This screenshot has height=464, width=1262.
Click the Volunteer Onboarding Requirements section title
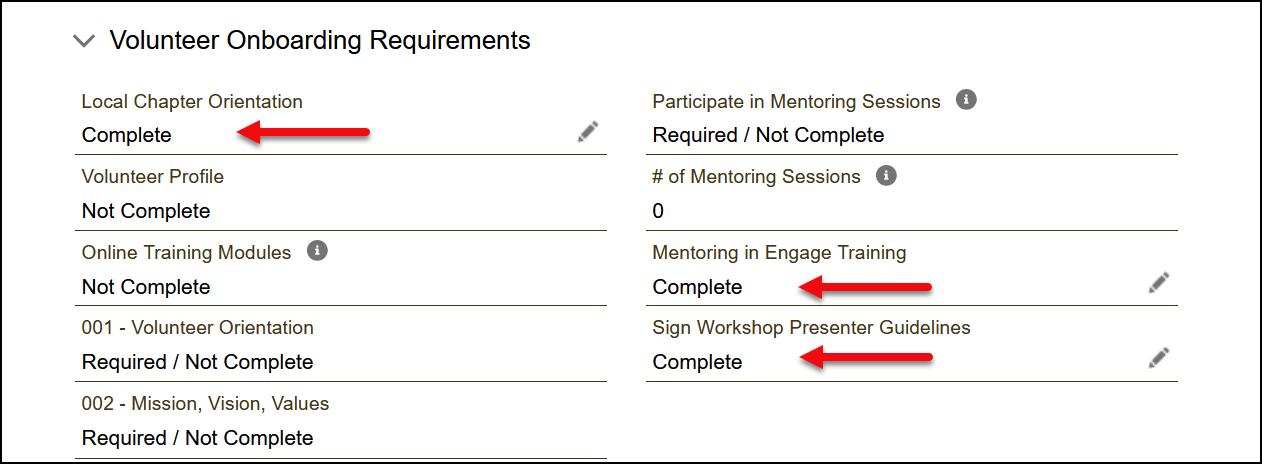(319, 41)
